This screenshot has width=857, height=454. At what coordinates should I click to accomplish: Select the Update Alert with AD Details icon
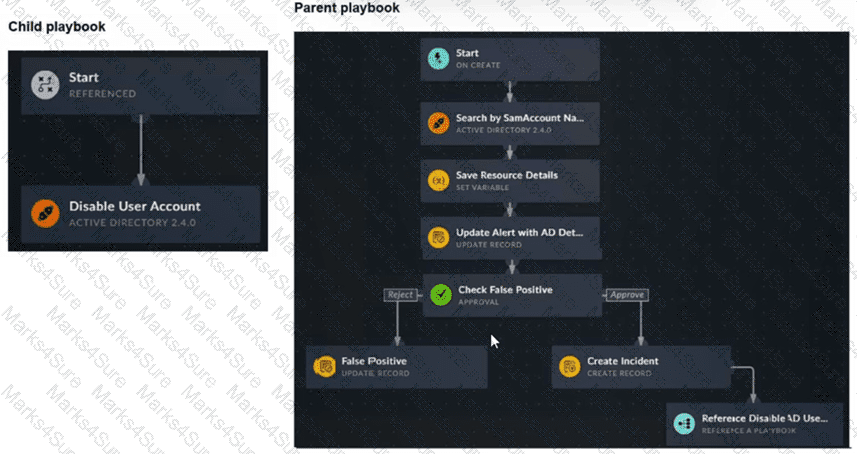[x=438, y=238]
